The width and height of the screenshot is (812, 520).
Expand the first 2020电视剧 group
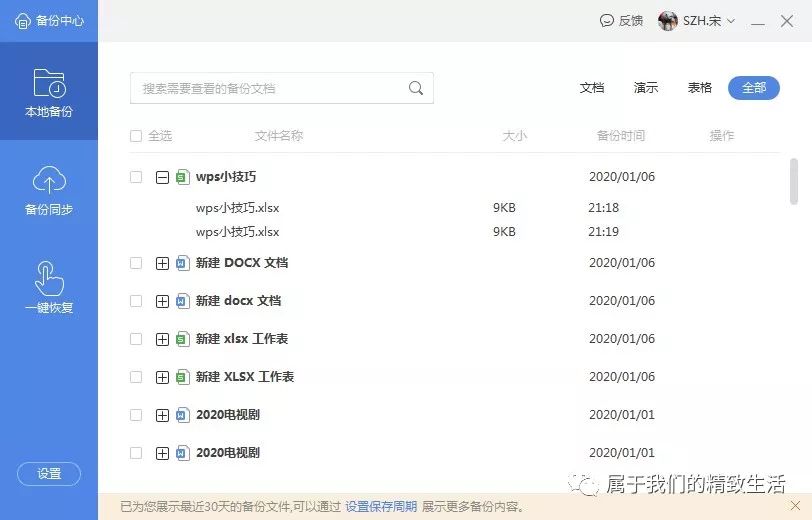coord(162,415)
